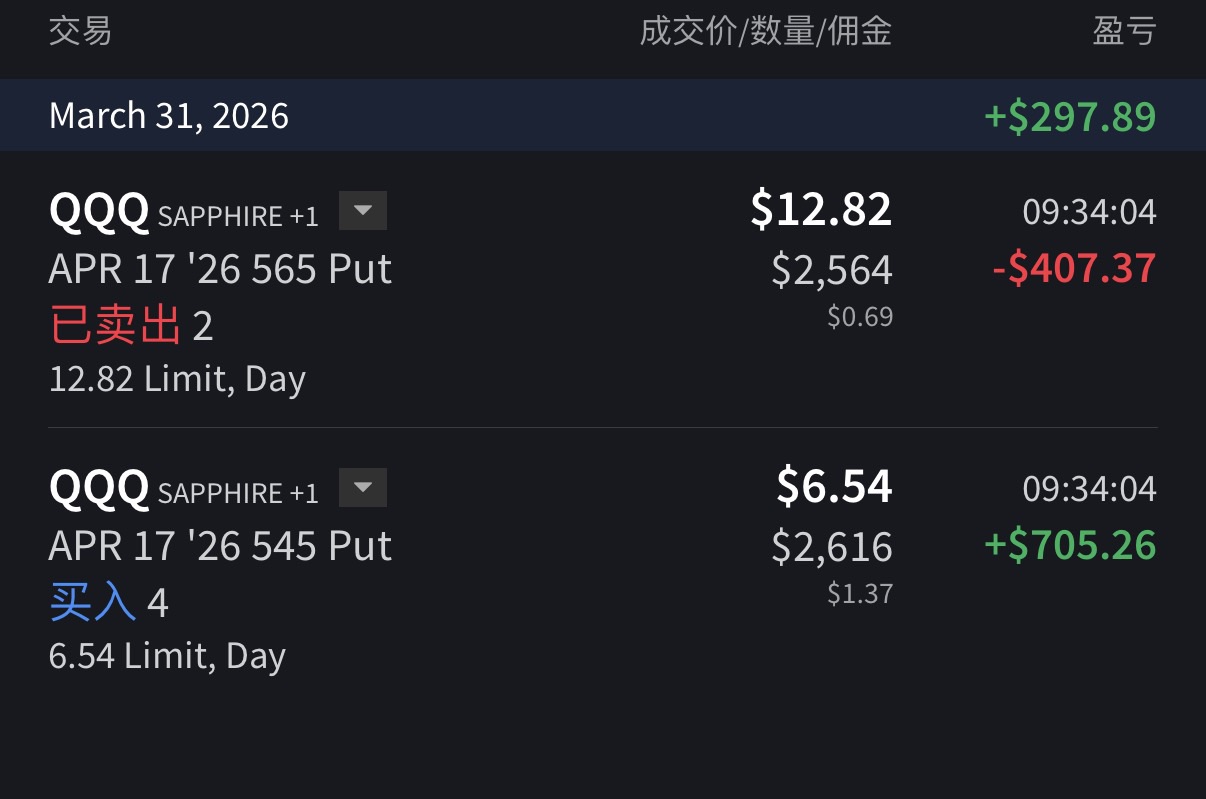Click the $1.37 commission value
1206x799 pixels.
pyautogui.click(x=860, y=594)
